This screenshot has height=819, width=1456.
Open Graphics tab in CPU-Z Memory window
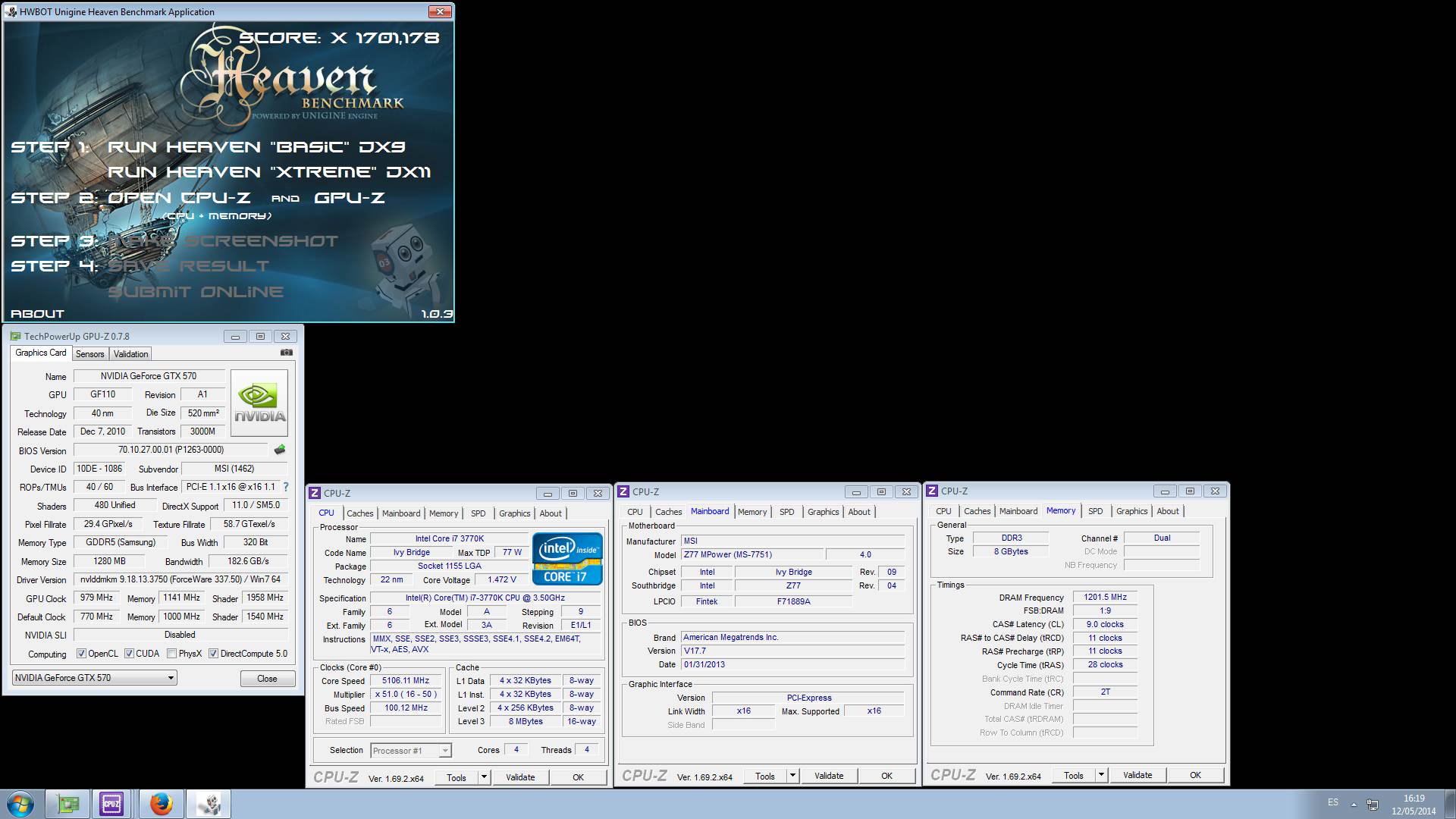pos(1131,511)
